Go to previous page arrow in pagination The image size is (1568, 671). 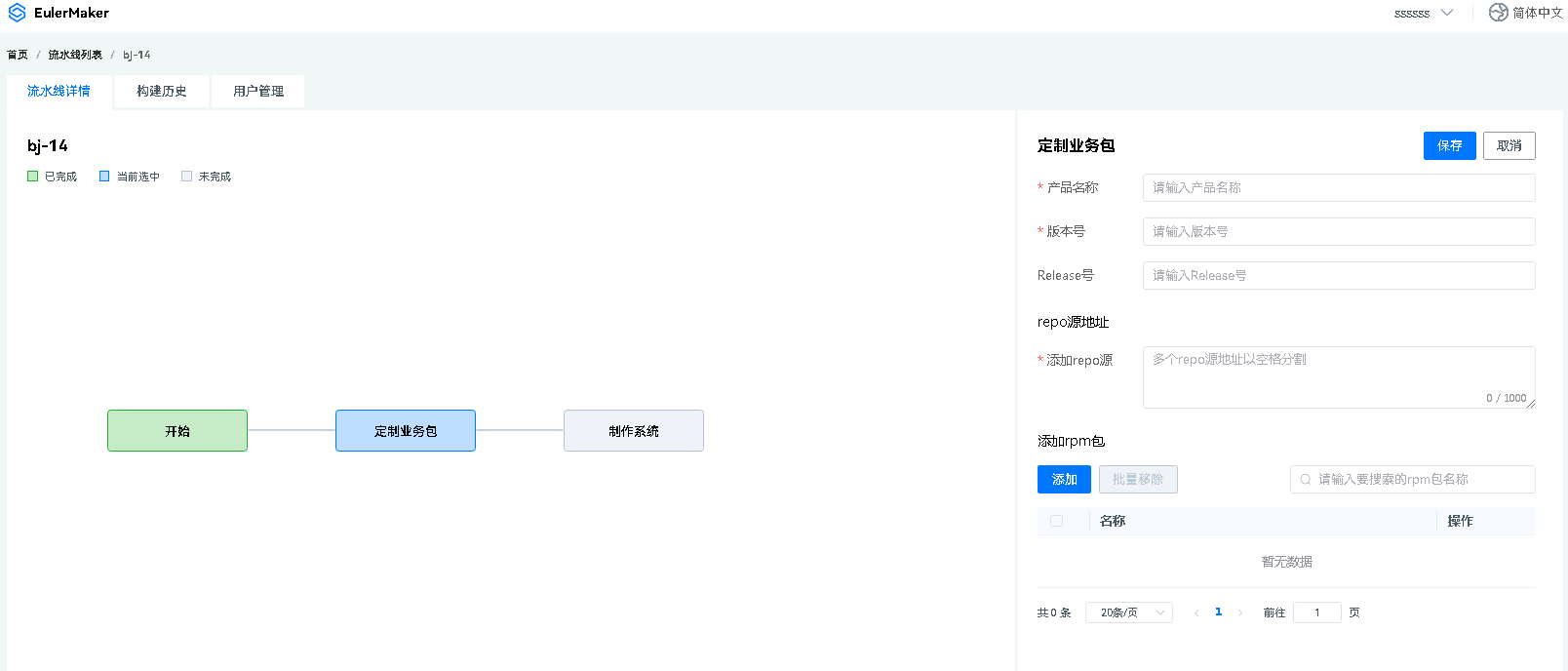click(1196, 613)
